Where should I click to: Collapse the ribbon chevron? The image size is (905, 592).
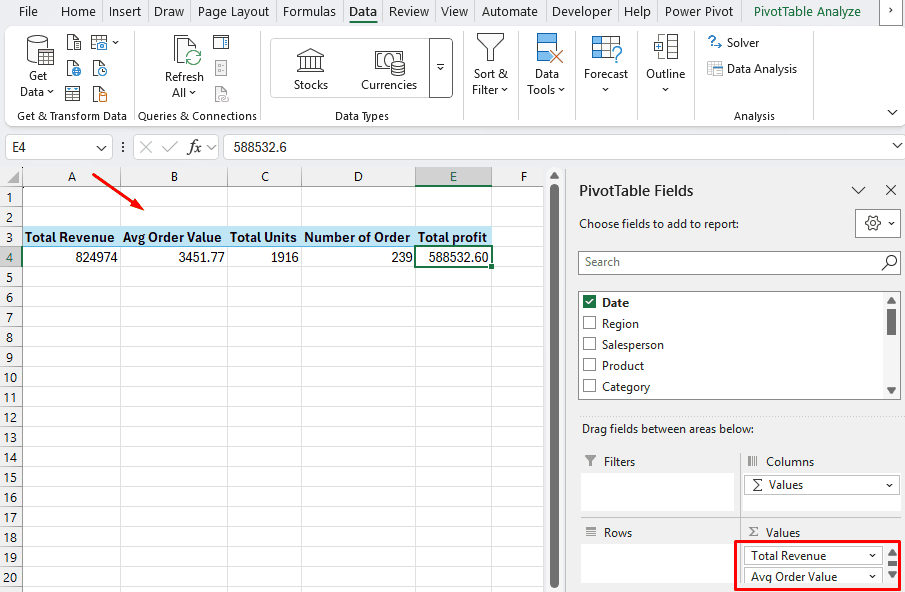[x=892, y=112]
